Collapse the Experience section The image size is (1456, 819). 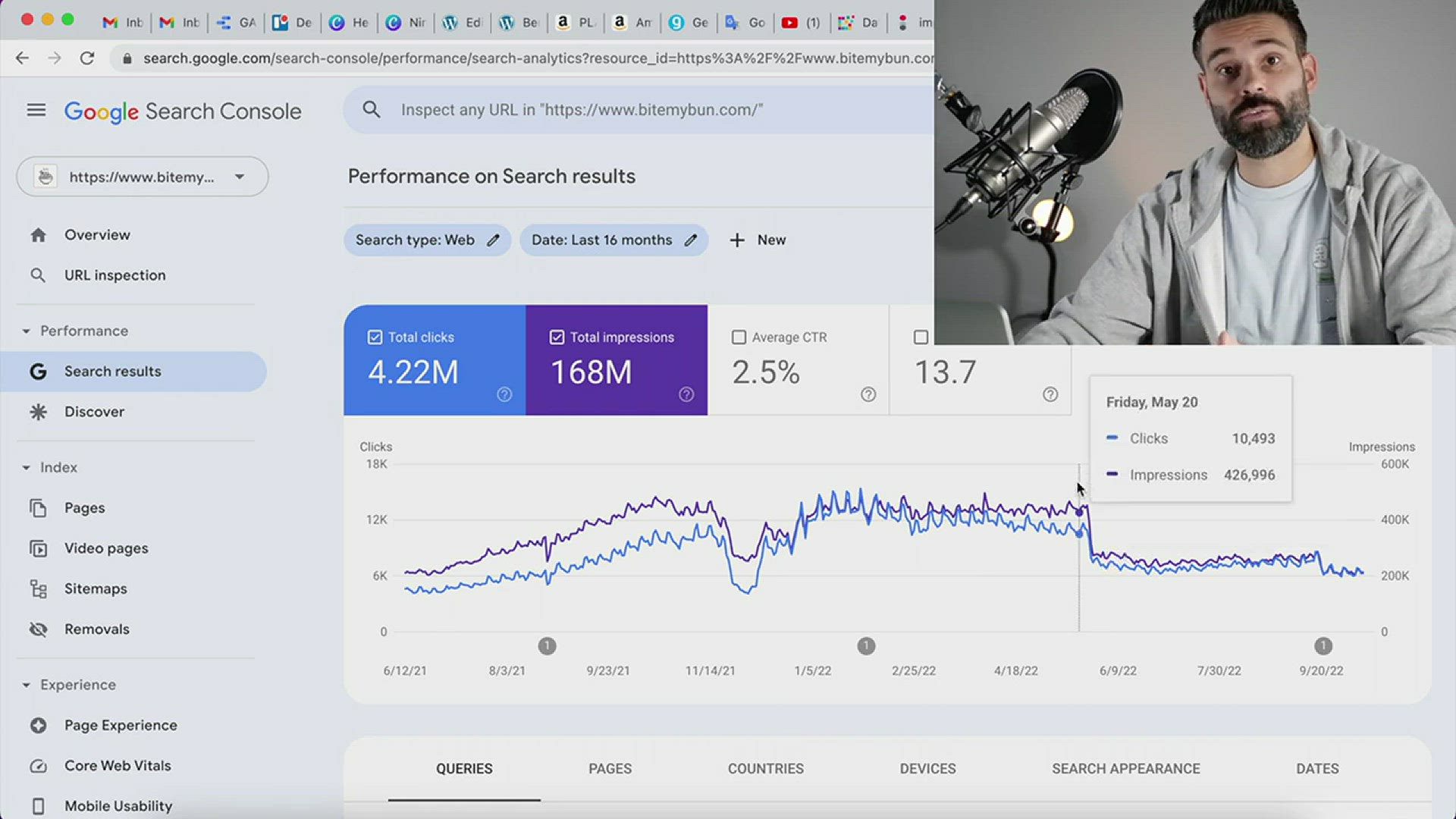pos(26,685)
